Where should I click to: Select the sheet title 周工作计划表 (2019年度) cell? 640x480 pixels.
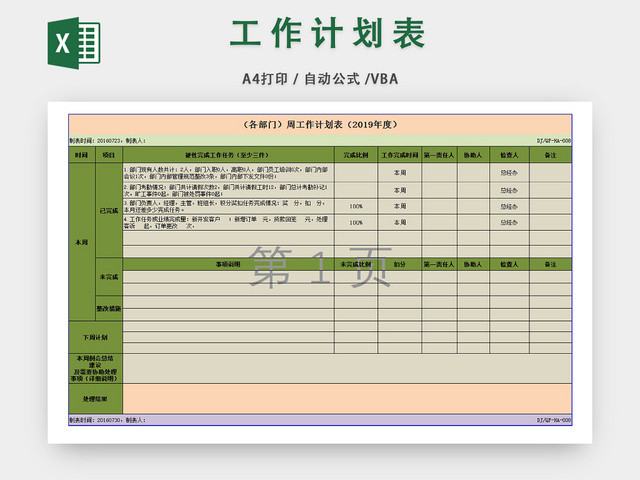tap(320, 125)
